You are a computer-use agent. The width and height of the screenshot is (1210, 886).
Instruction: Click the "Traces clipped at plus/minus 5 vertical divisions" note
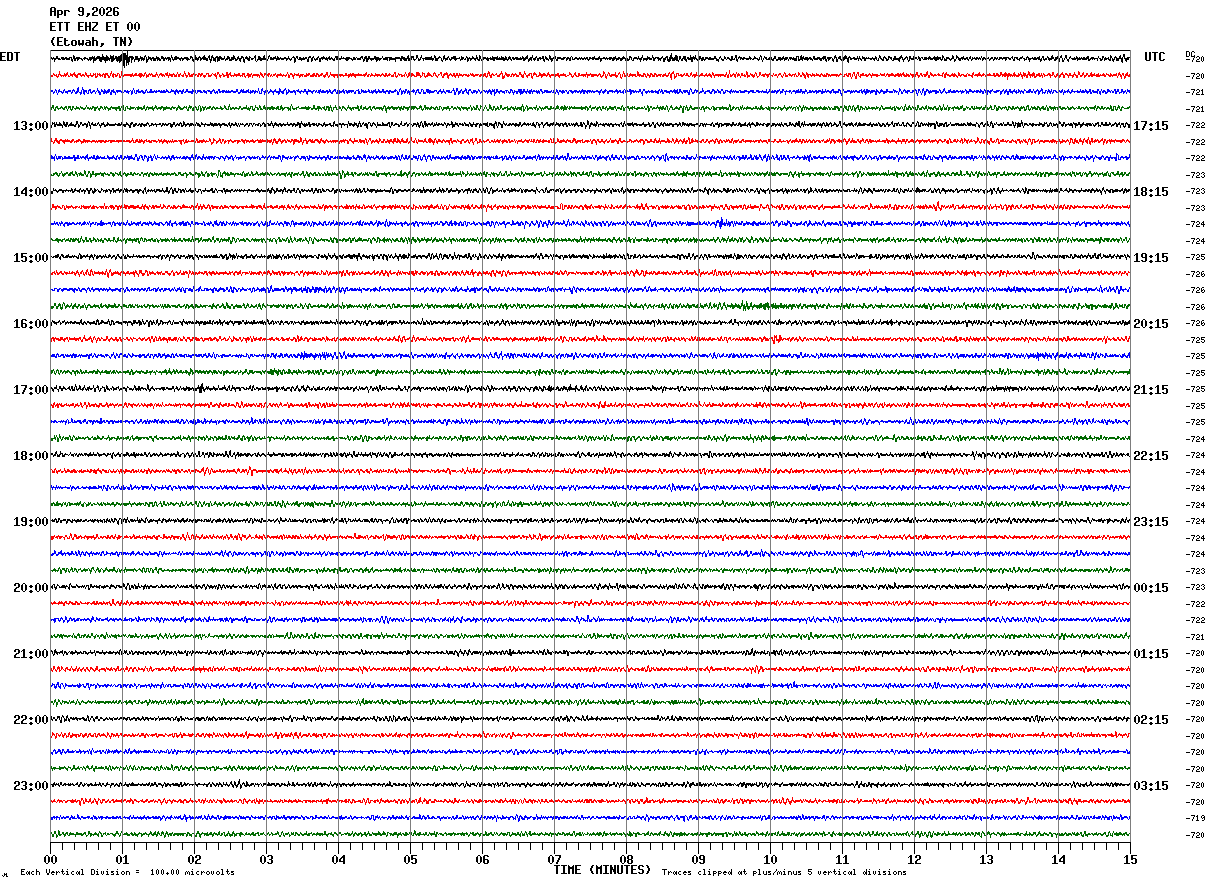tap(784, 872)
